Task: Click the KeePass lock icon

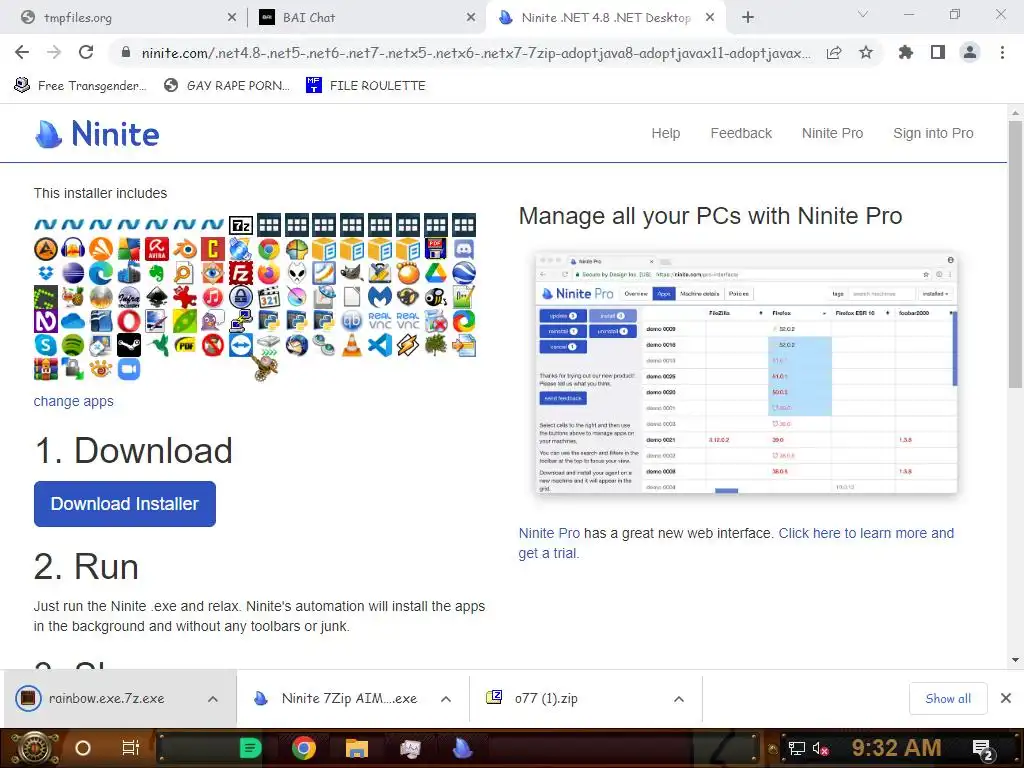Action: click(x=240, y=297)
